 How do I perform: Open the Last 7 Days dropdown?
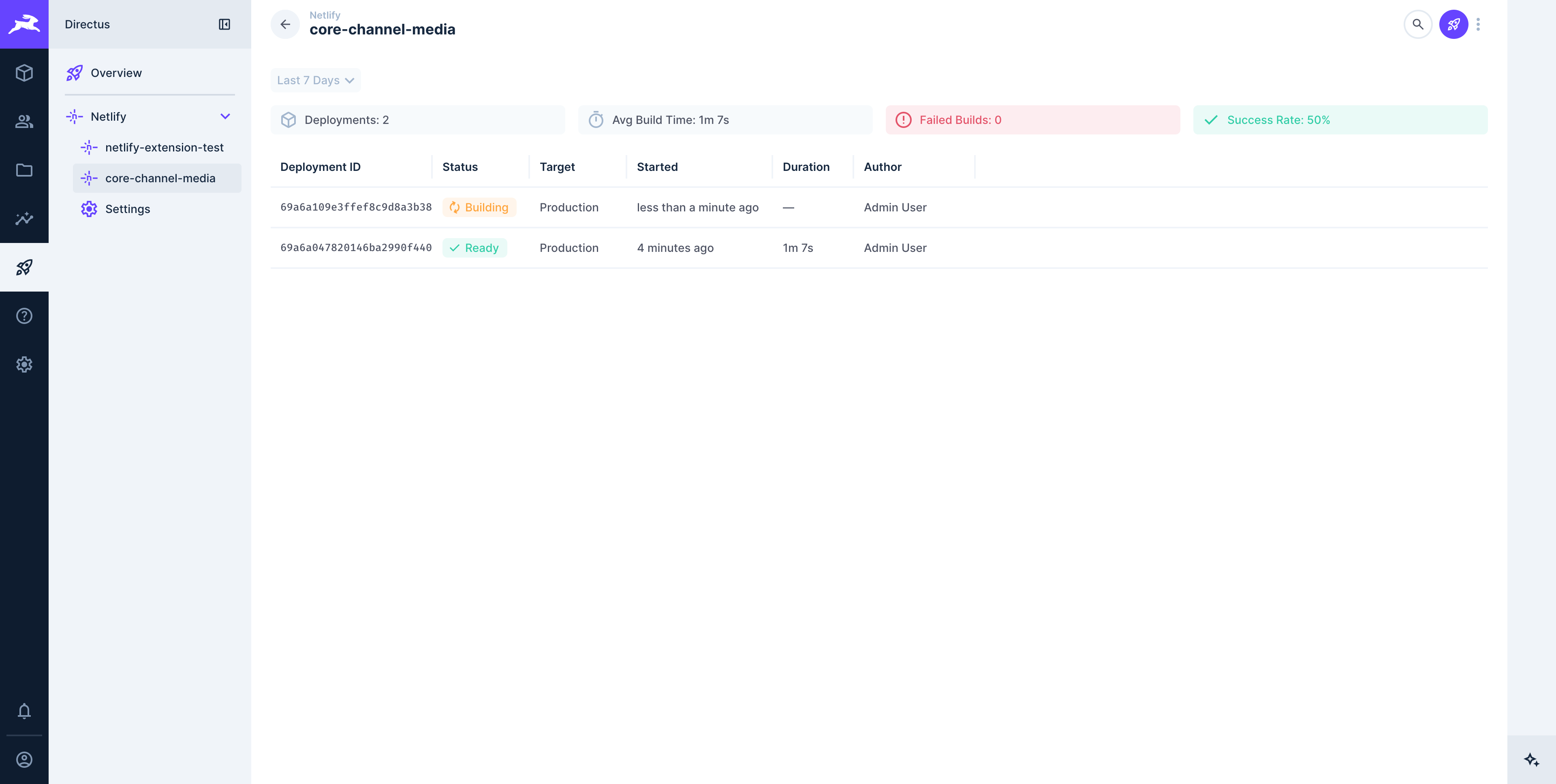[315, 80]
